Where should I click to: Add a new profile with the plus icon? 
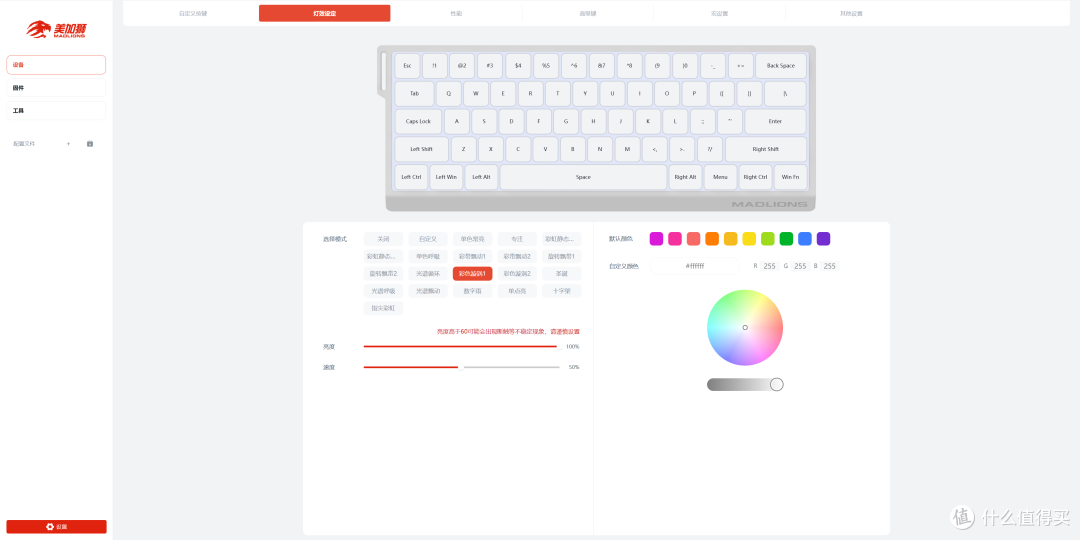point(68,143)
